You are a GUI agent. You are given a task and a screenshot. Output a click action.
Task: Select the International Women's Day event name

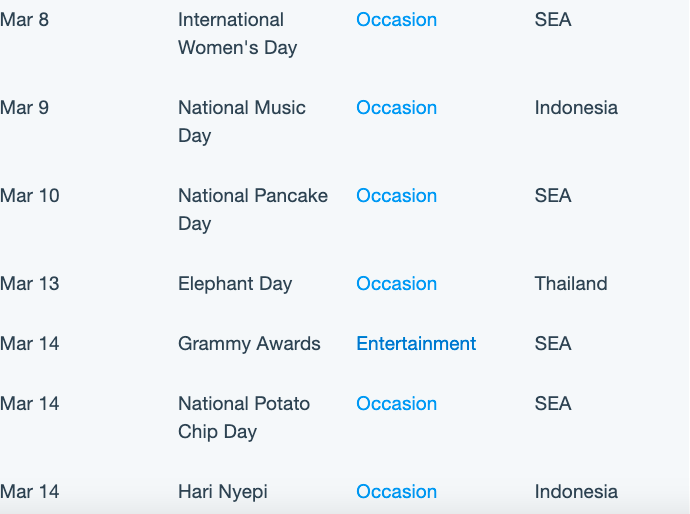point(238,34)
